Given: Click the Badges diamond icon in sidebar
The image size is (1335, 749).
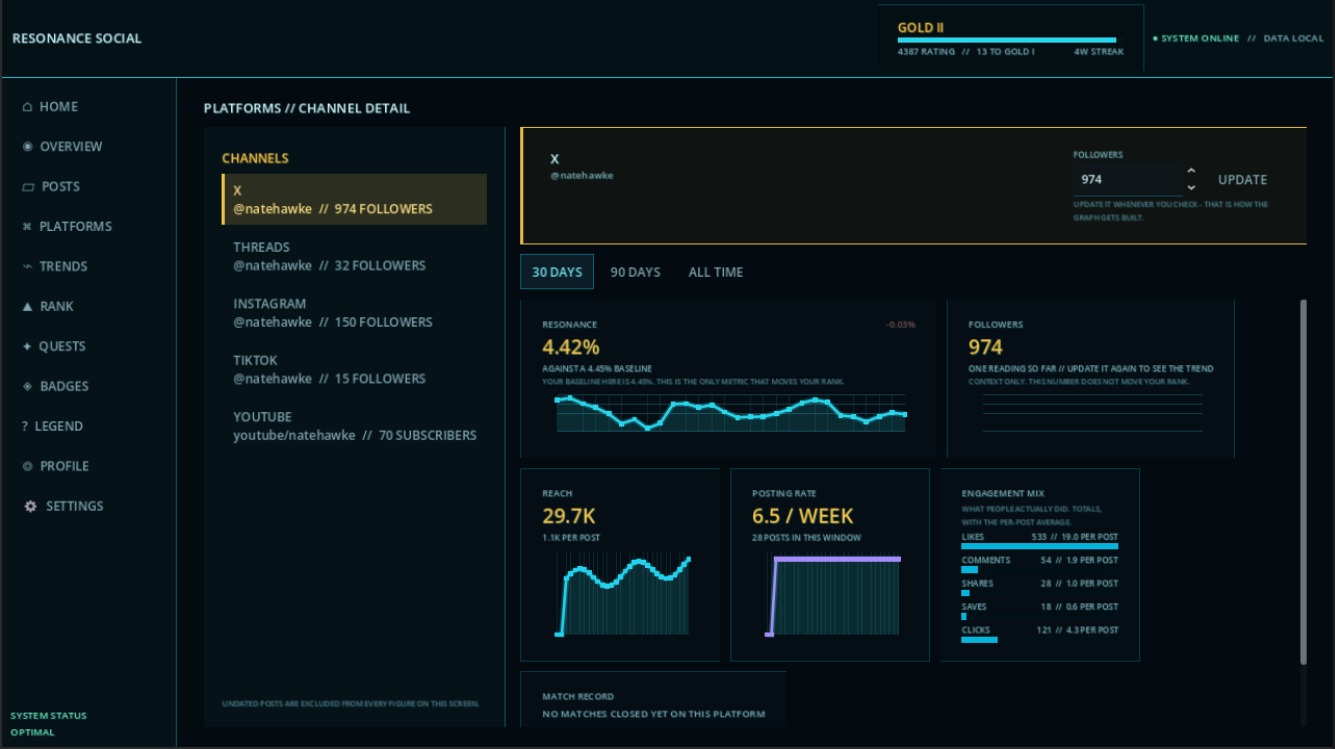Looking at the screenshot, I should point(27,387).
